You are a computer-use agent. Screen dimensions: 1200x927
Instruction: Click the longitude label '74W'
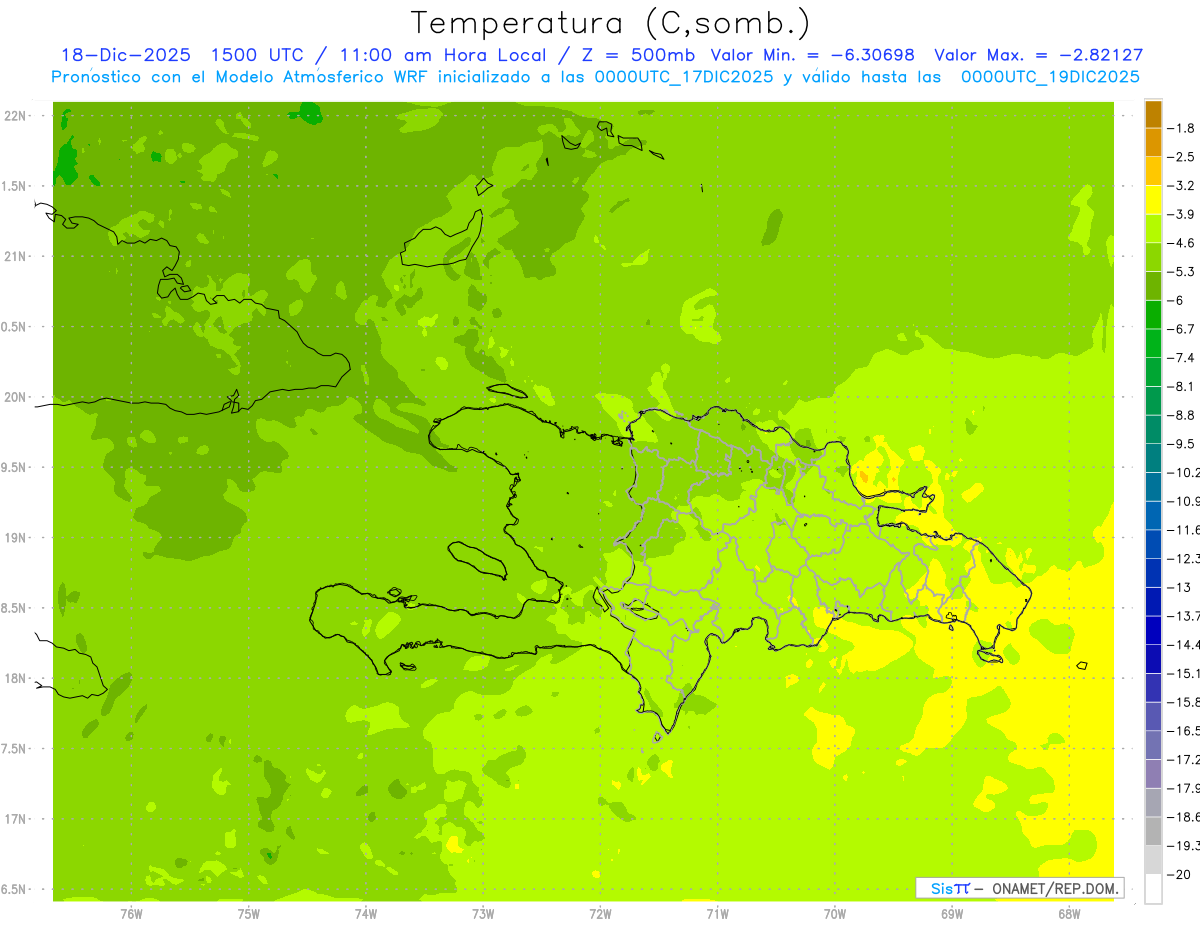(366, 913)
